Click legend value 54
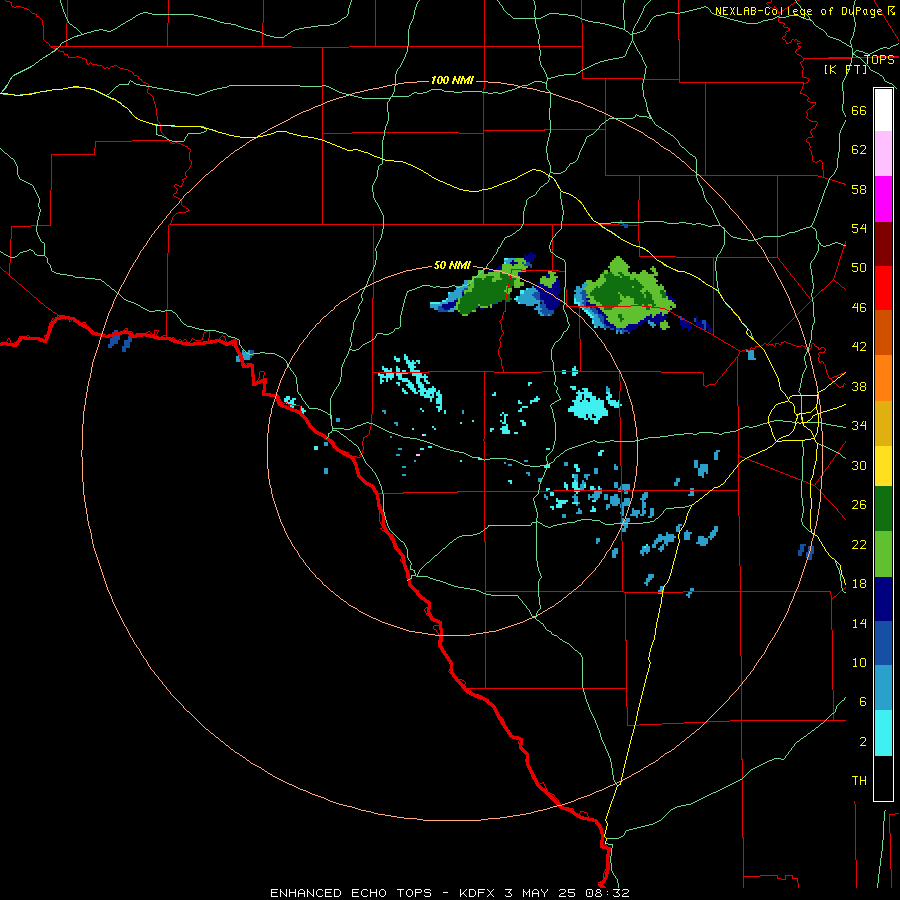Viewport: 900px width, 900px height. coord(859,228)
